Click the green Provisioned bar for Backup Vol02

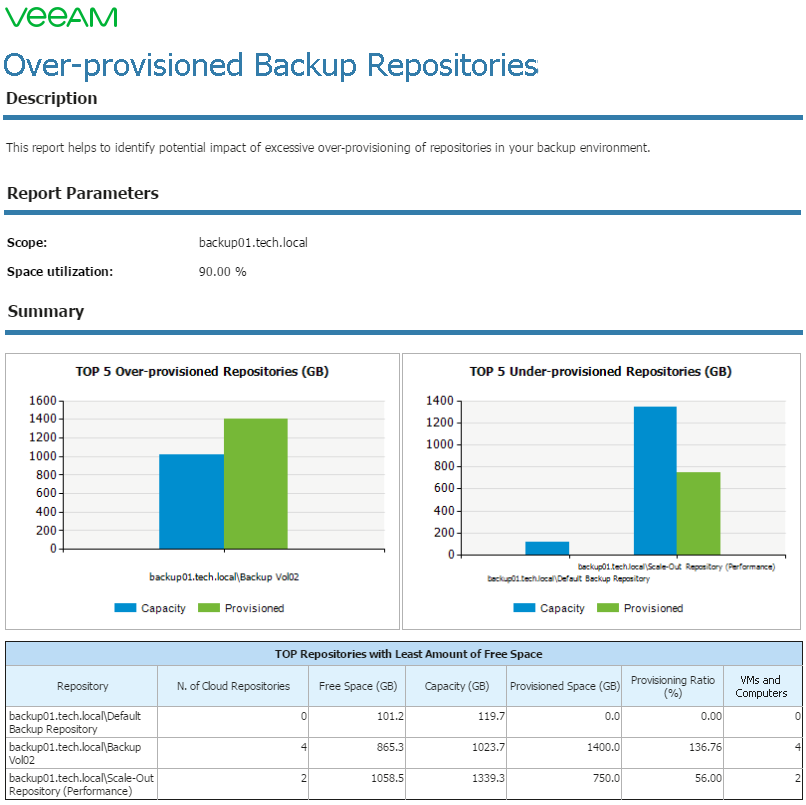point(255,484)
